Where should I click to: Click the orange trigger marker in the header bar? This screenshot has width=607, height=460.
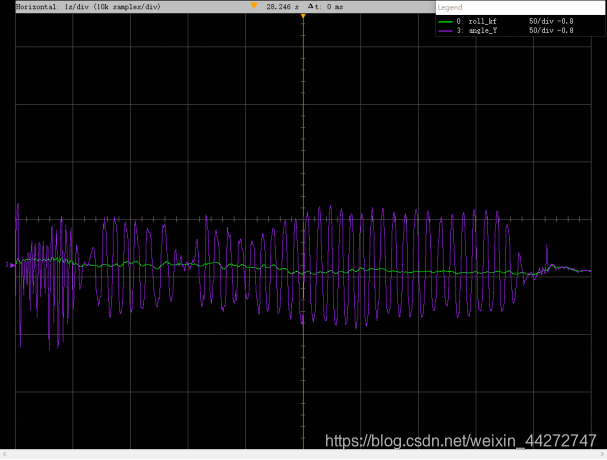[x=254, y=5]
